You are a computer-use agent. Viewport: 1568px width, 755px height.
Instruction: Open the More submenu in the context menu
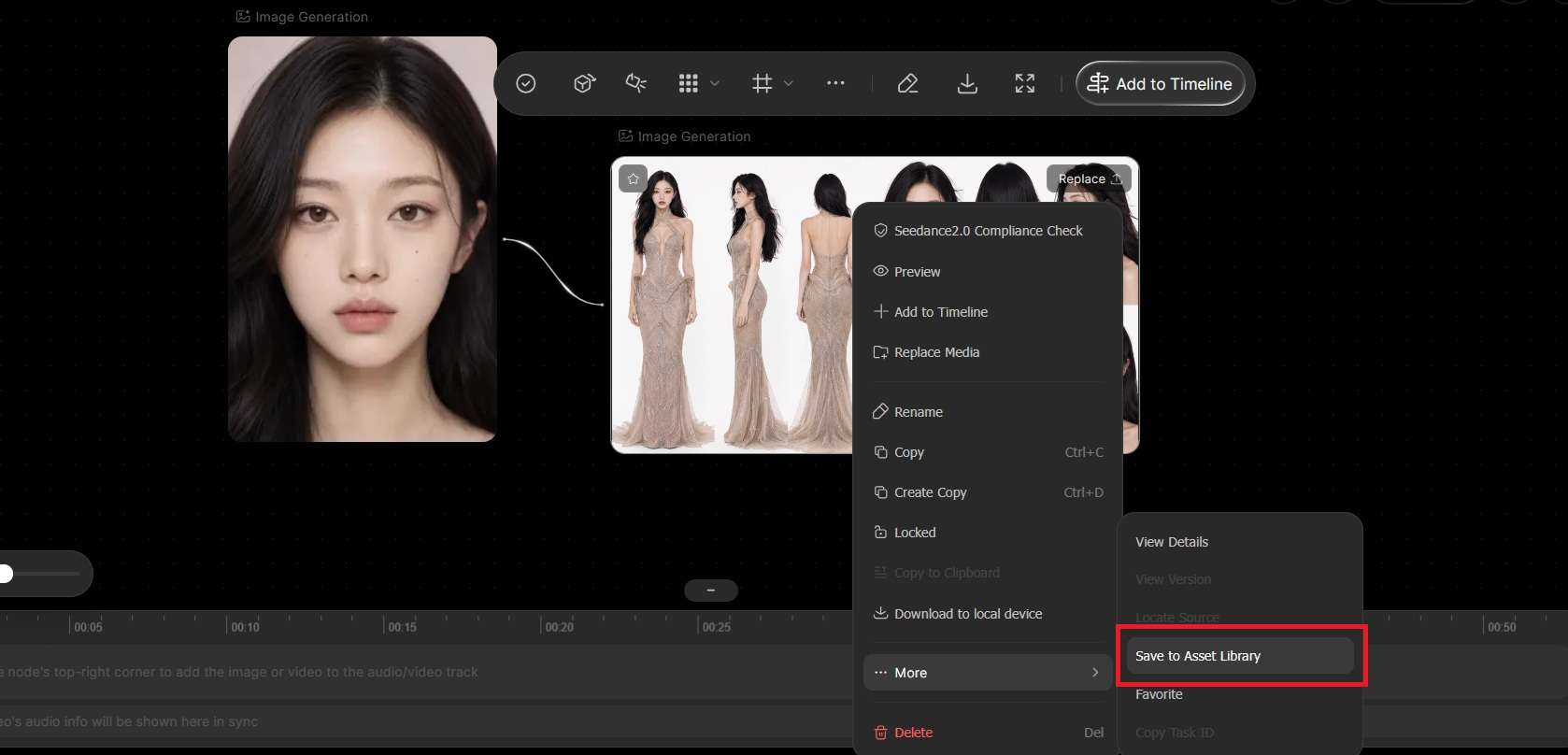click(x=988, y=673)
